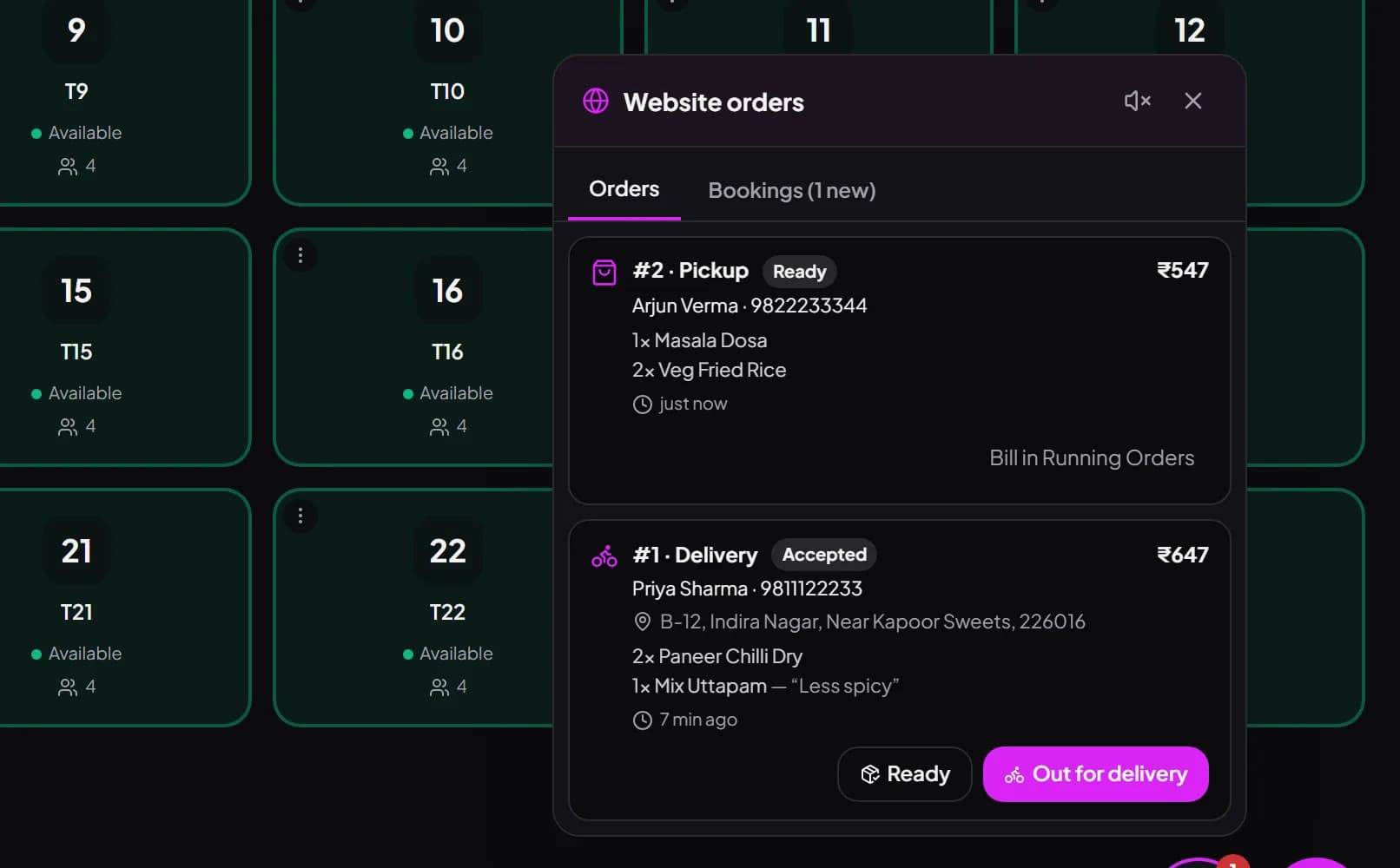Viewport: 1400px width, 868px height.
Task: Click the Available status on table T21
Action: coord(76,654)
